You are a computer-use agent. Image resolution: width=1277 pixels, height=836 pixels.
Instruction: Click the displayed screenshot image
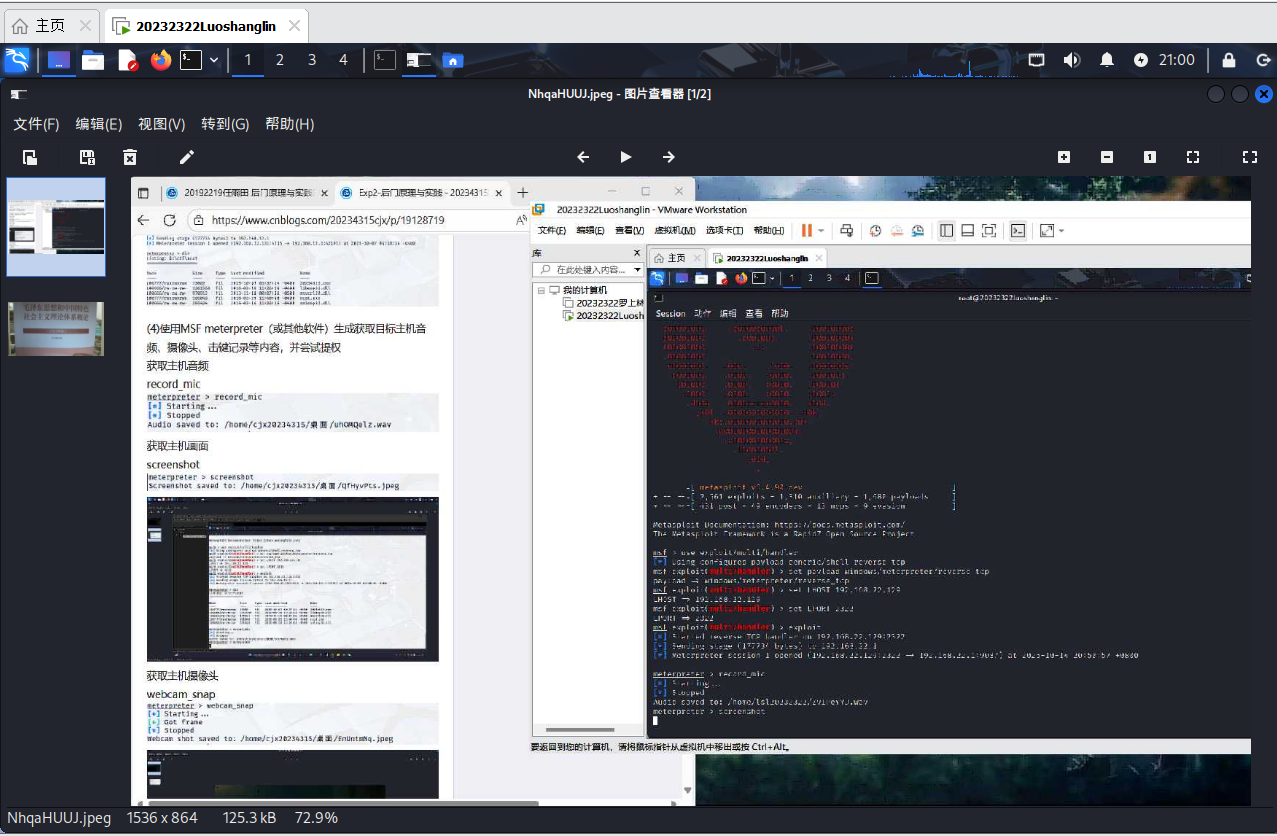point(691,491)
